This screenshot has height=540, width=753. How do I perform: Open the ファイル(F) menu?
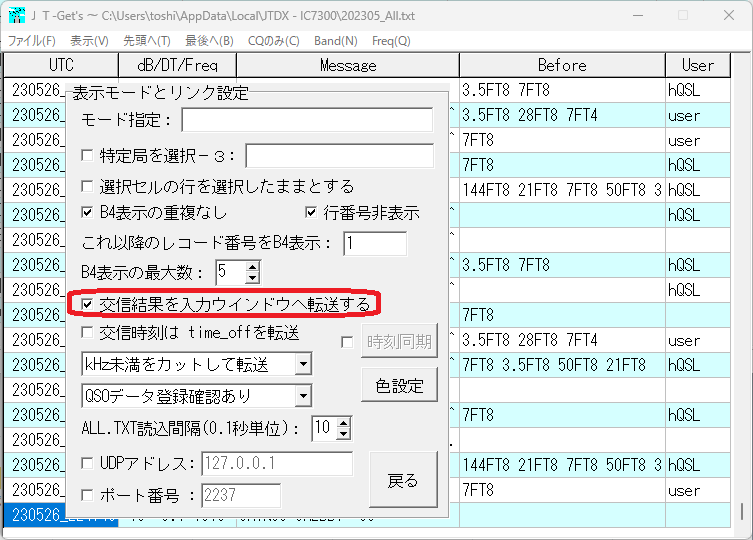click(x=32, y=41)
